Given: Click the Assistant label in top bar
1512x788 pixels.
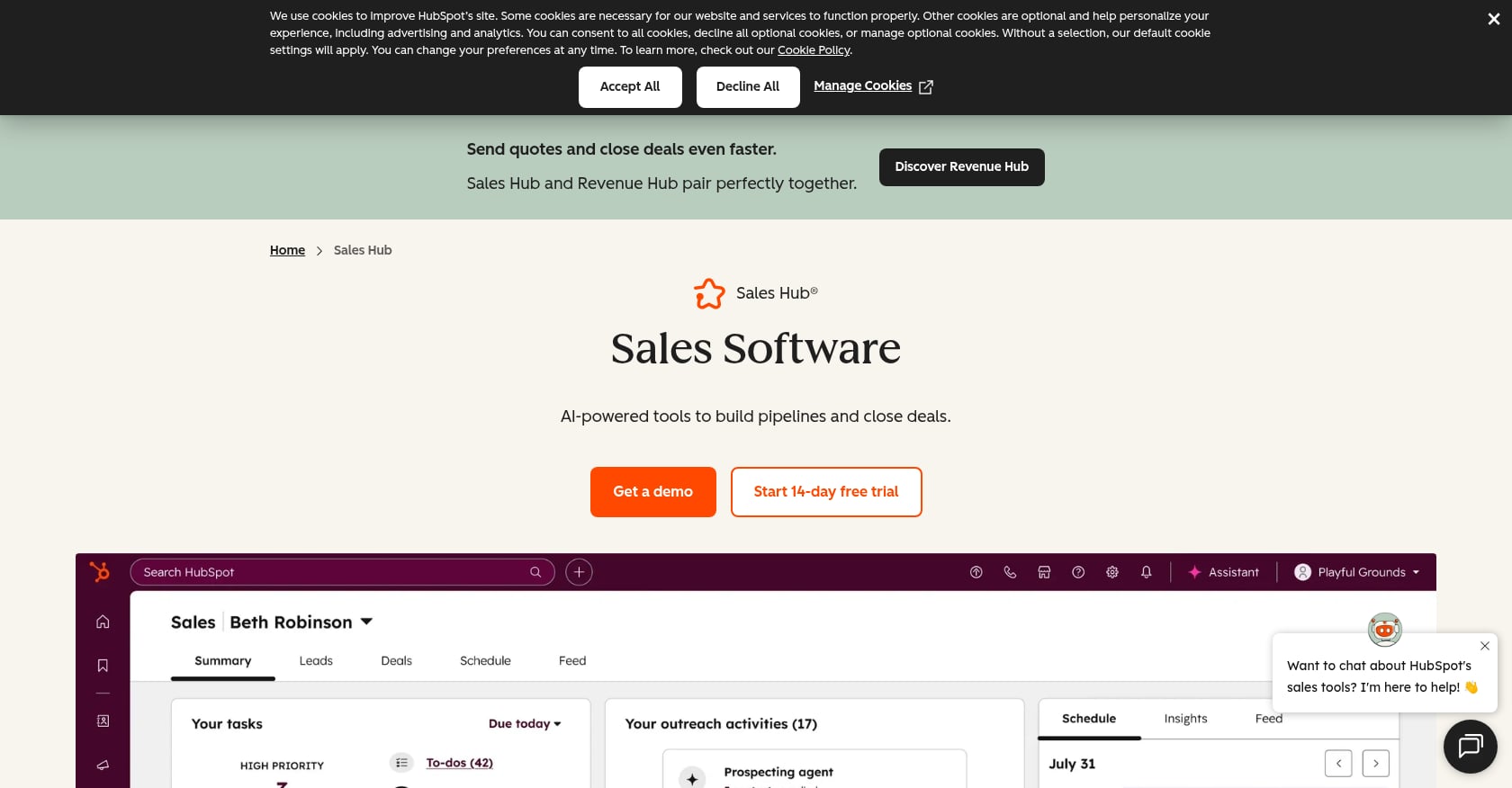Looking at the screenshot, I should pyautogui.click(x=1234, y=572).
